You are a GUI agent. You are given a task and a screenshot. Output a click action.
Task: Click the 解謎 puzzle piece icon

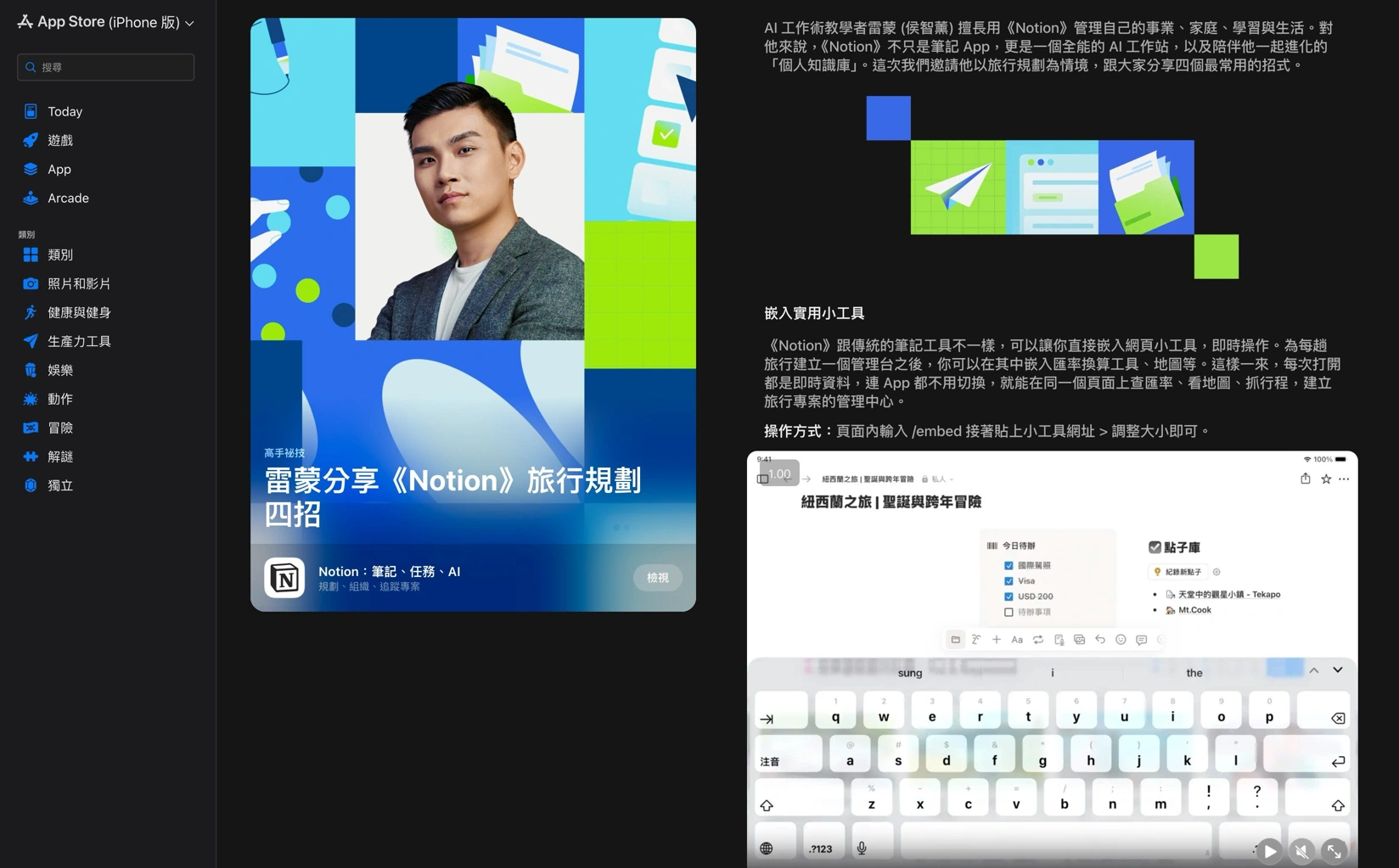[x=31, y=456]
